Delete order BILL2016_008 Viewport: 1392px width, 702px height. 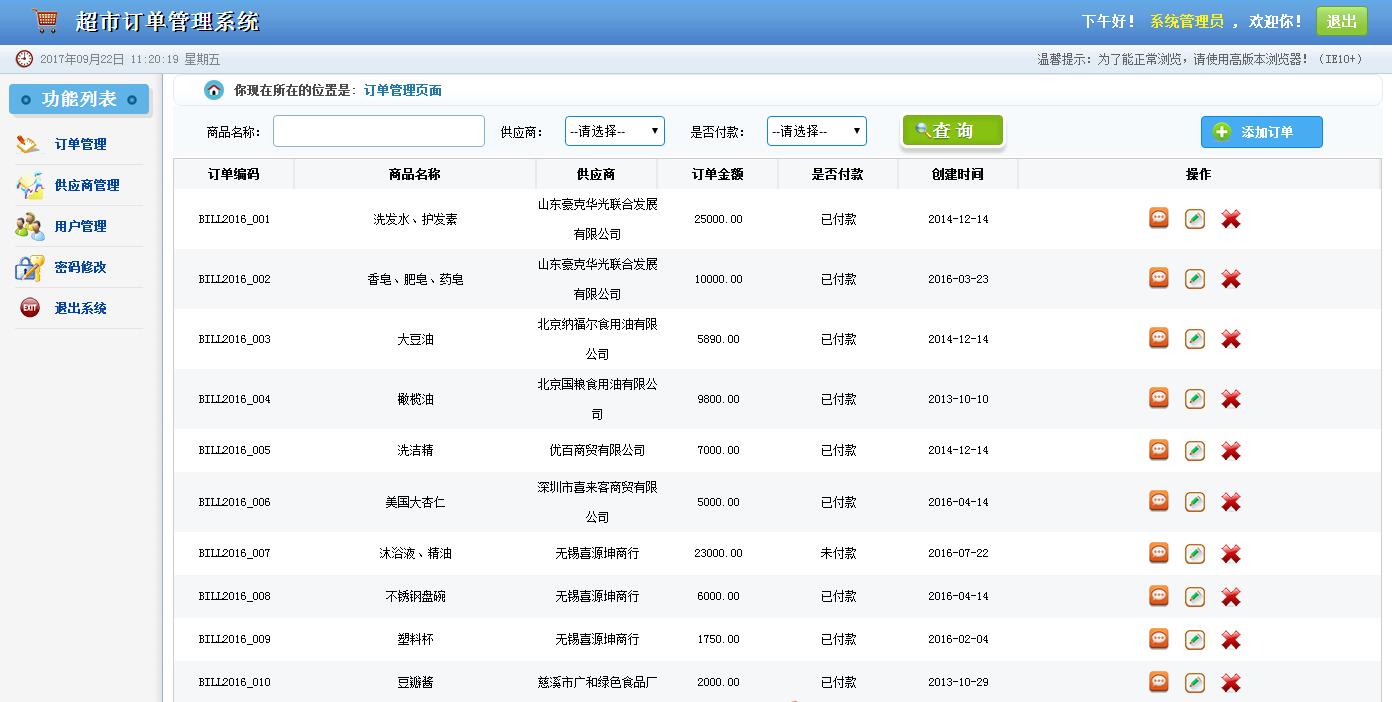1231,597
